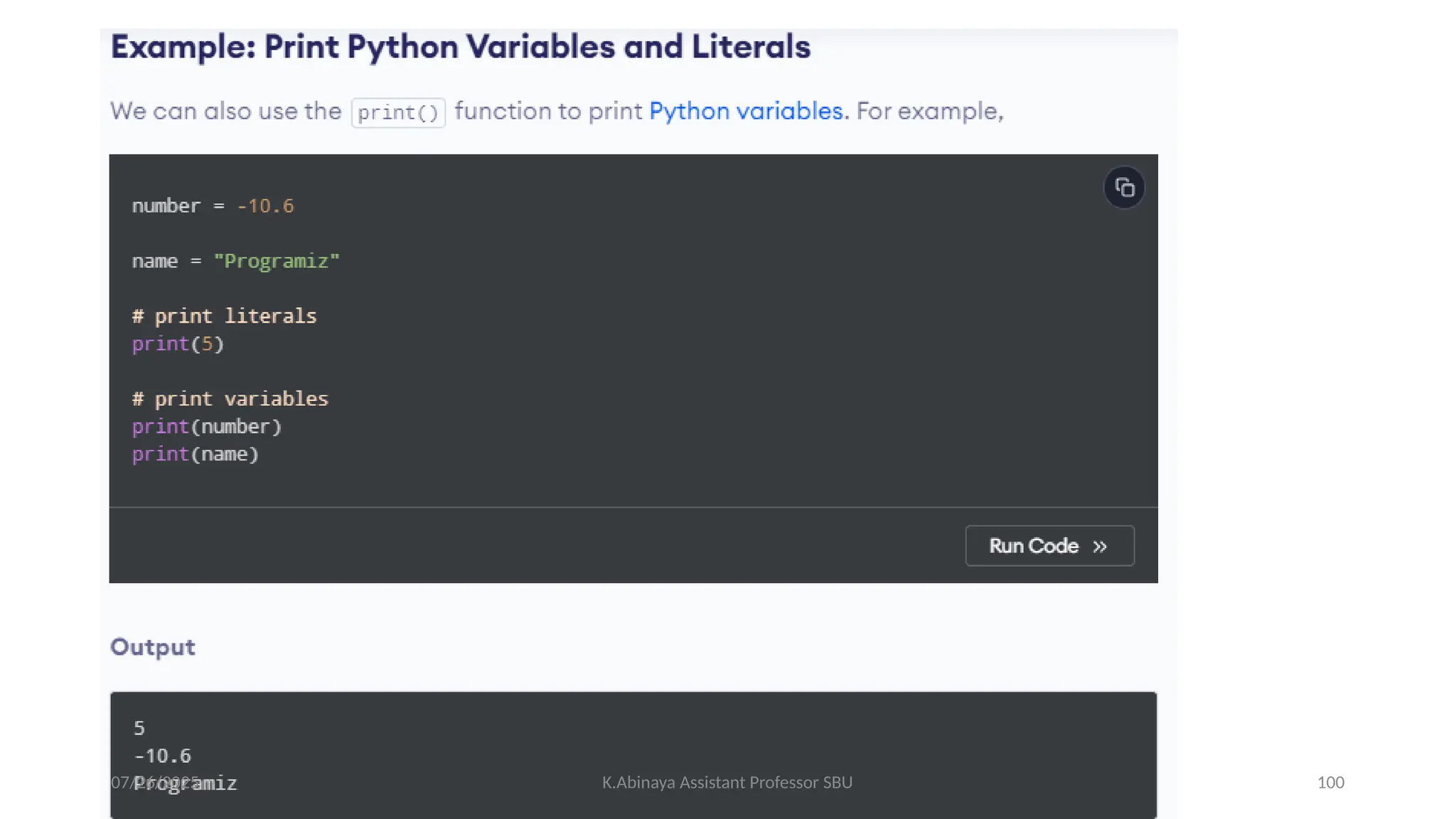
Task: Open the Python variables link
Action: [x=746, y=112]
